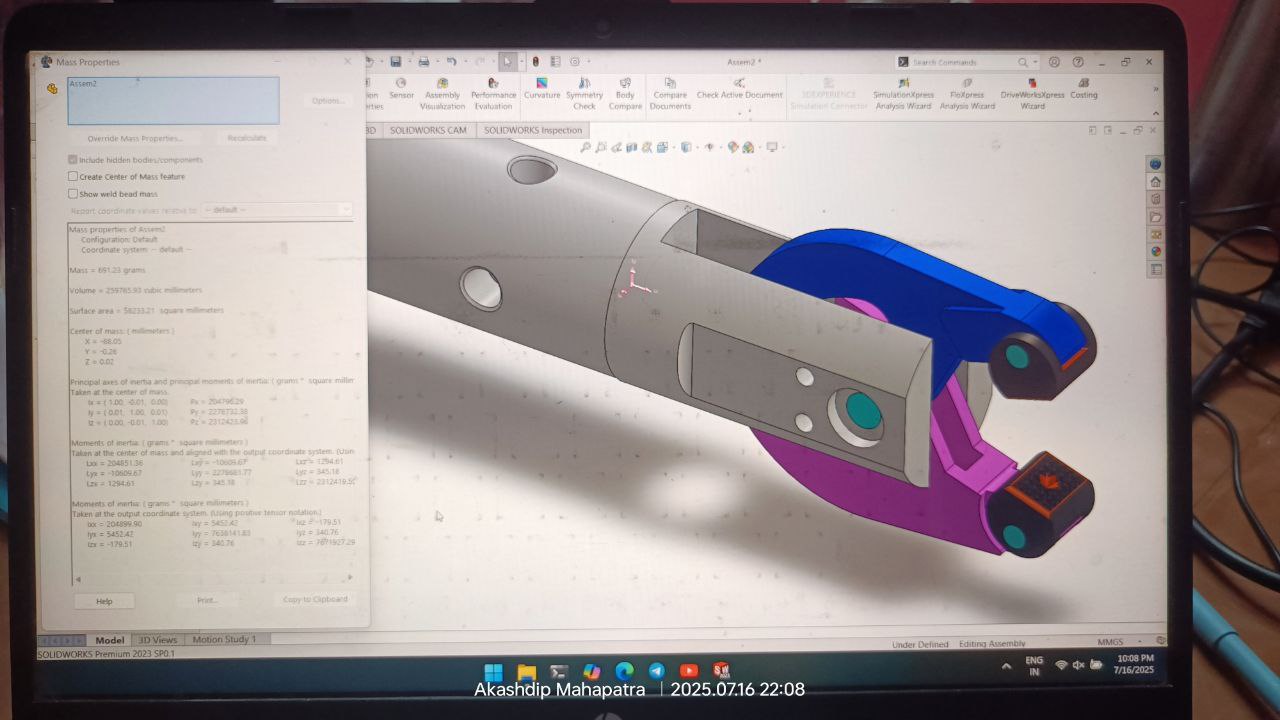Expand the Search Commands dropdown arrow
The width and height of the screenshot is (1280, 720).
click(1034, 62)
